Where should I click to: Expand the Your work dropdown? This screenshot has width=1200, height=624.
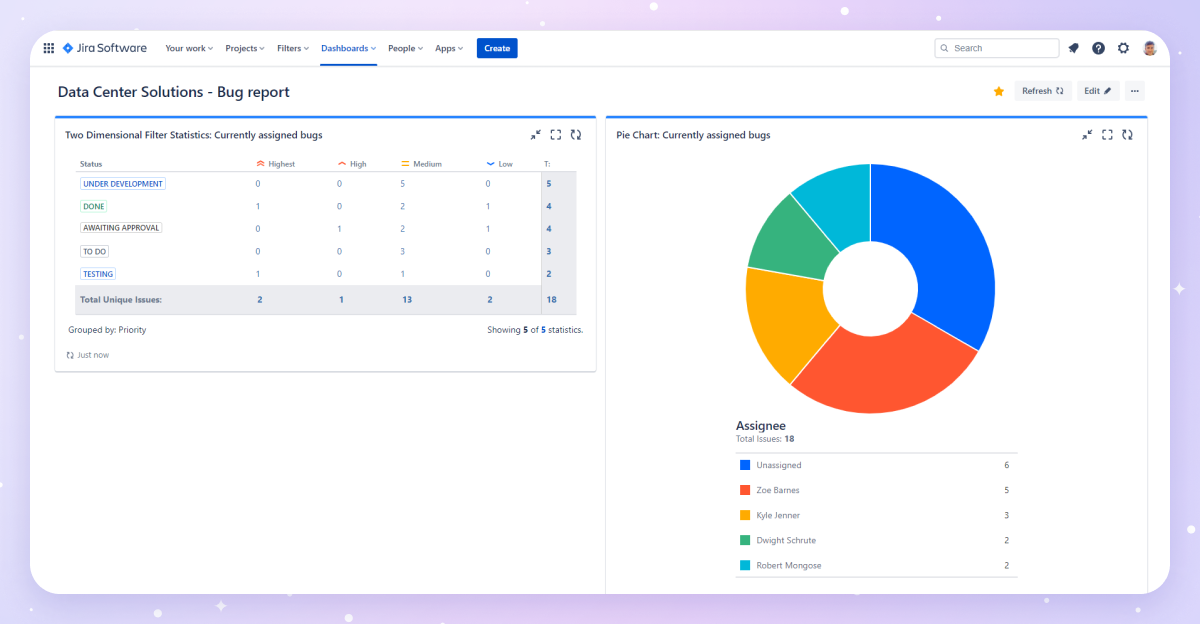click(x=189, y=48)
